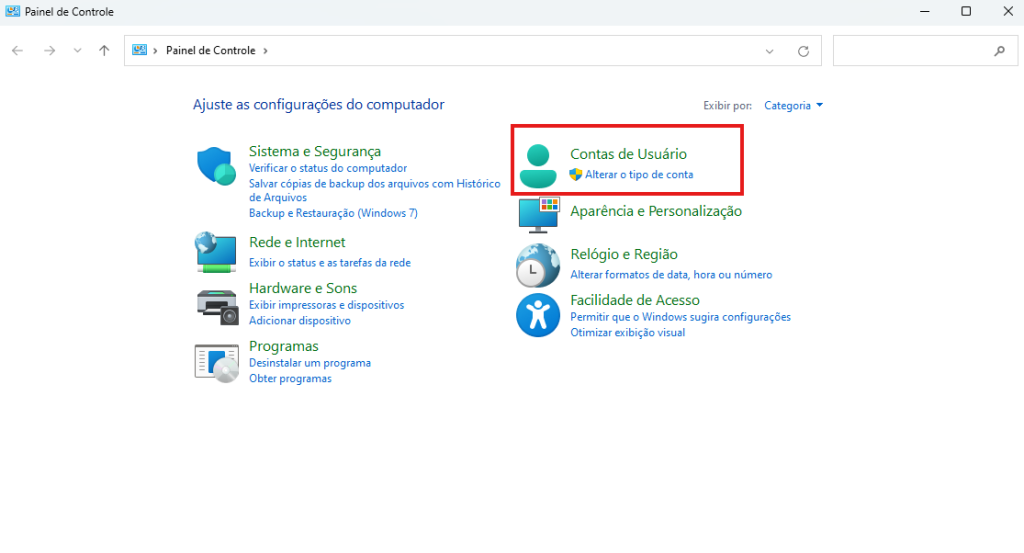
Task: Open the Sistema e Segurança shield icon
Action: point(216,166)
